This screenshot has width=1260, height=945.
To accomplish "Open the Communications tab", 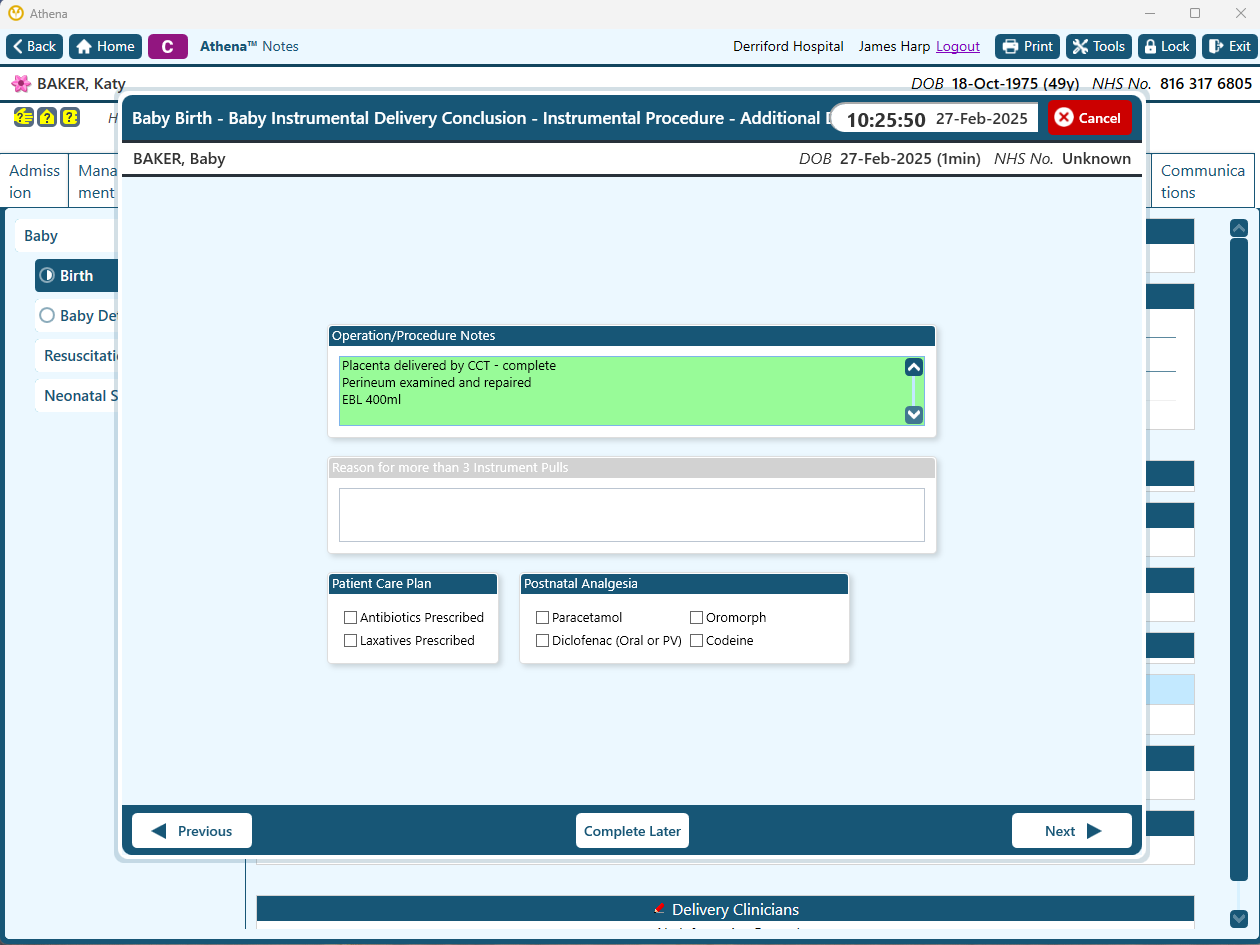I will [x=1203, y=181].
